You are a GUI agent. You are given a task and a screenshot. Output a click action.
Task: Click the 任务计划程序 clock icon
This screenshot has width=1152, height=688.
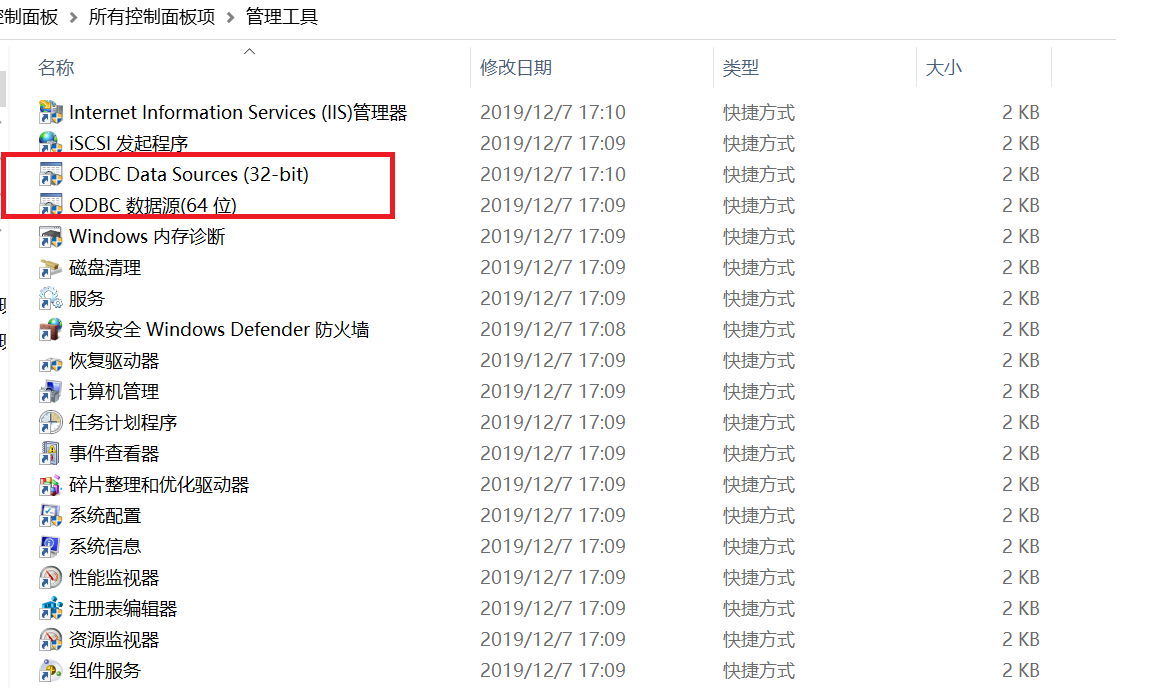[x=51, y=423]
